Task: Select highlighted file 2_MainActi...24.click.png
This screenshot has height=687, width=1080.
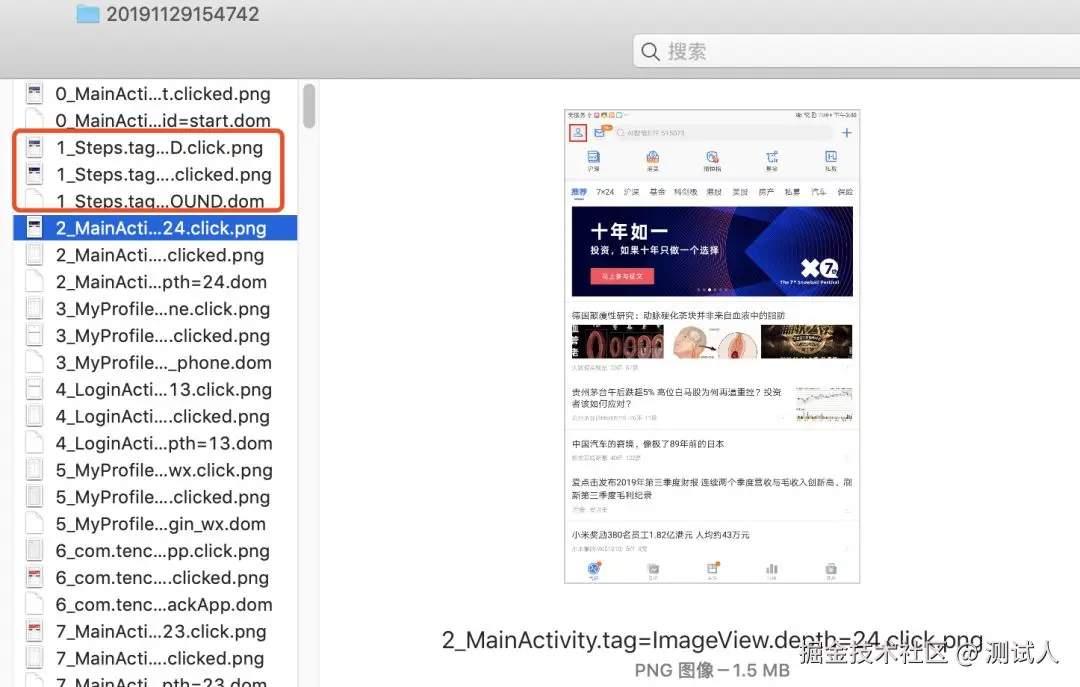Action: [155, 228]
